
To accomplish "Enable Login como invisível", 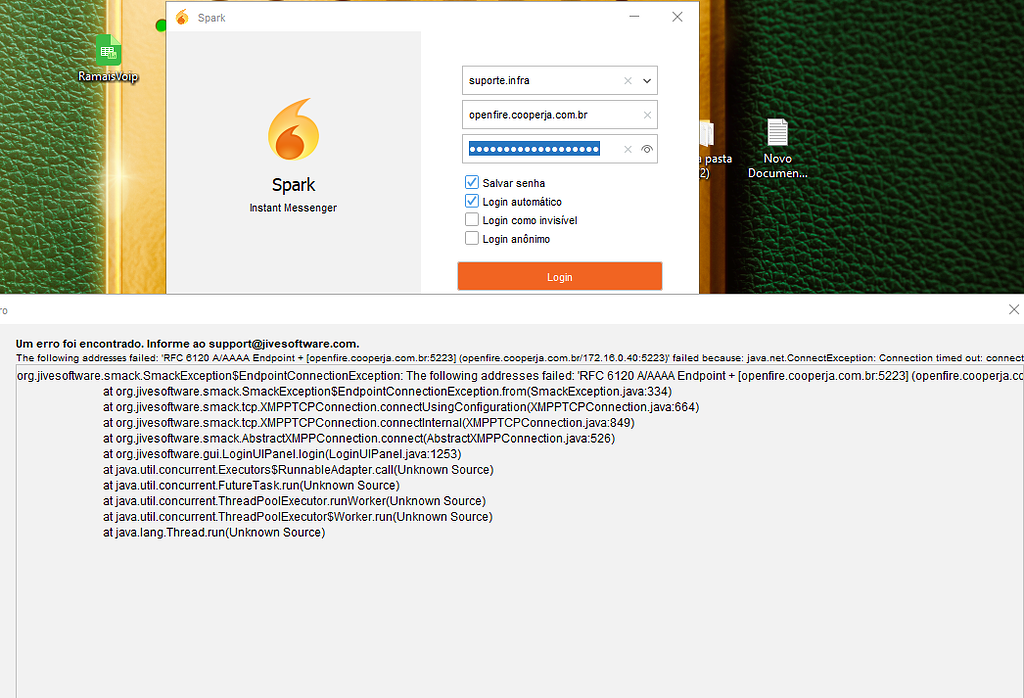I will 471,219.
